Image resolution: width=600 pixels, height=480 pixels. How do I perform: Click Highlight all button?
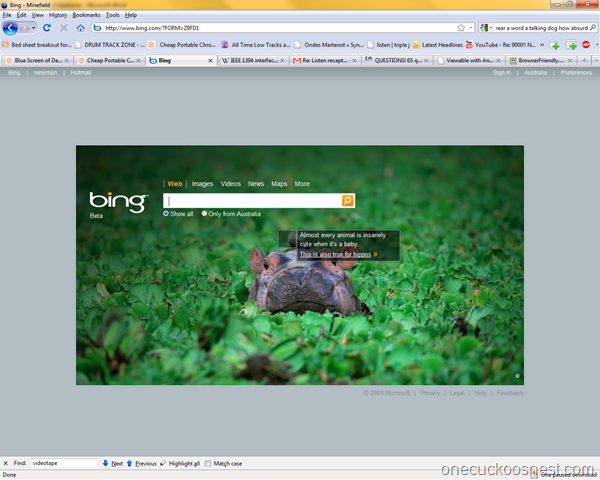pos(180,464)
